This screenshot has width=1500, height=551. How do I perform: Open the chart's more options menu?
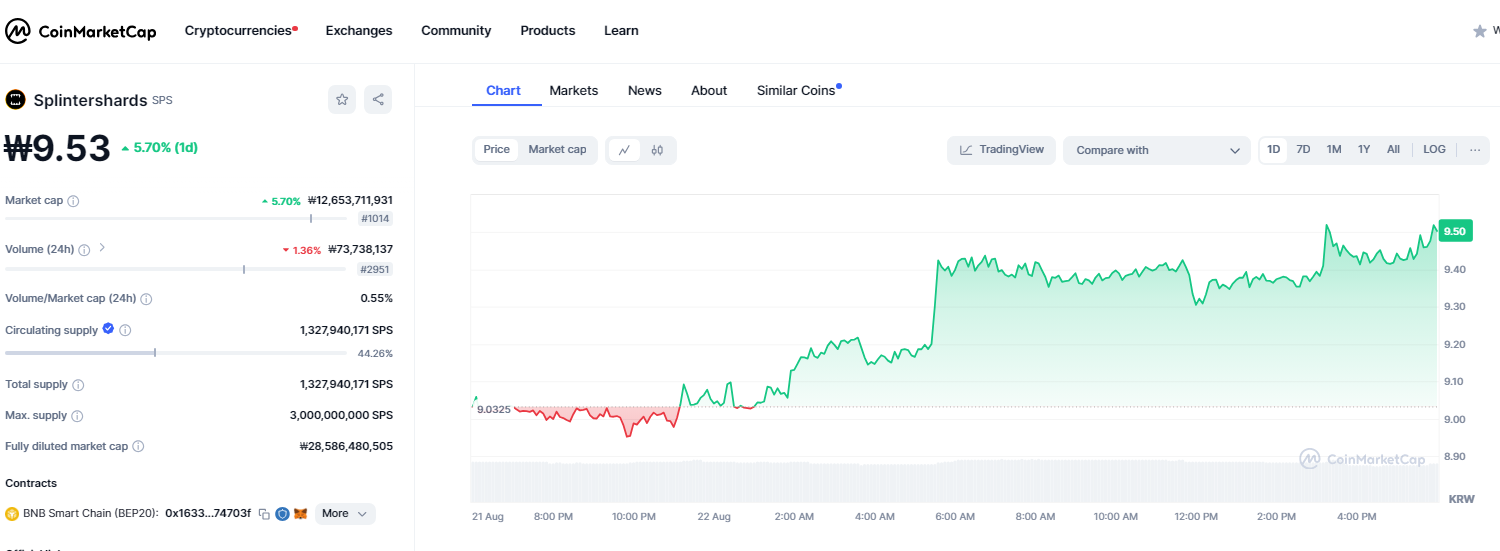point(1475,150)
